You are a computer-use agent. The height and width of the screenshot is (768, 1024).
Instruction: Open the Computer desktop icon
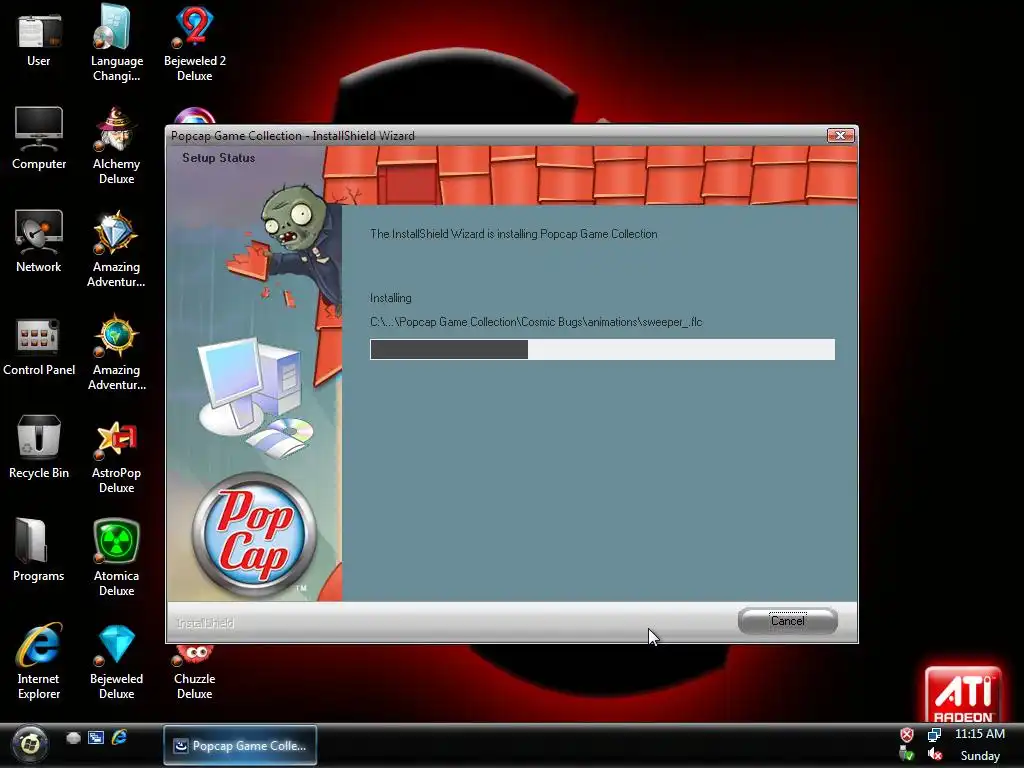pyautogui.click(x=39, y=138)
